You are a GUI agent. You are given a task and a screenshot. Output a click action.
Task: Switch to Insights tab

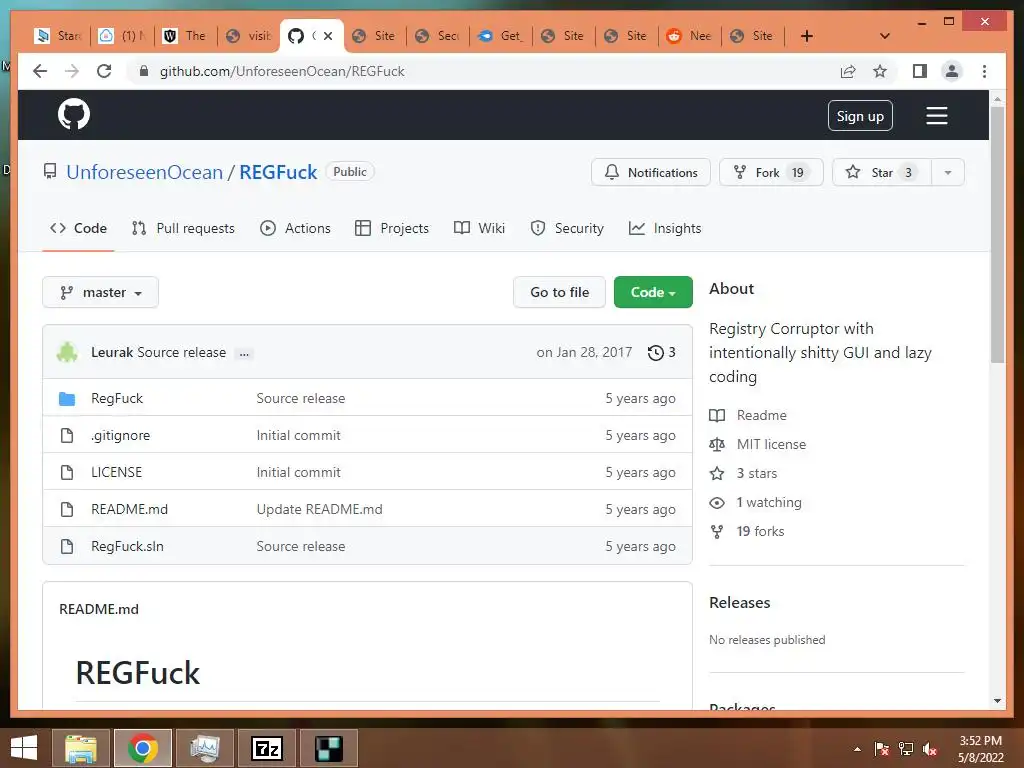click(x=665, y=229)
